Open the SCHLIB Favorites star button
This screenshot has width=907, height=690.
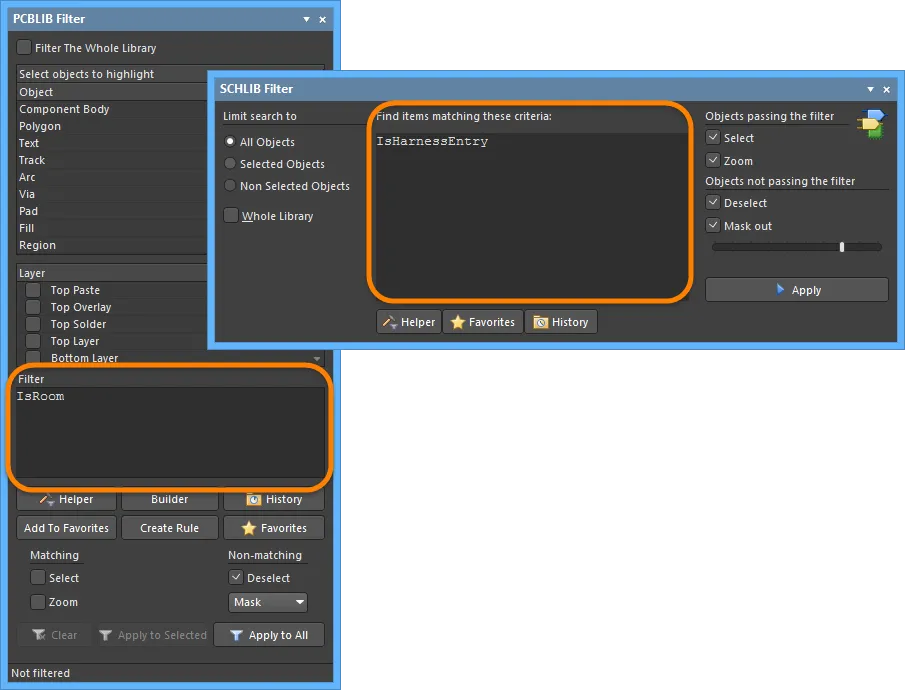(483, 322)
